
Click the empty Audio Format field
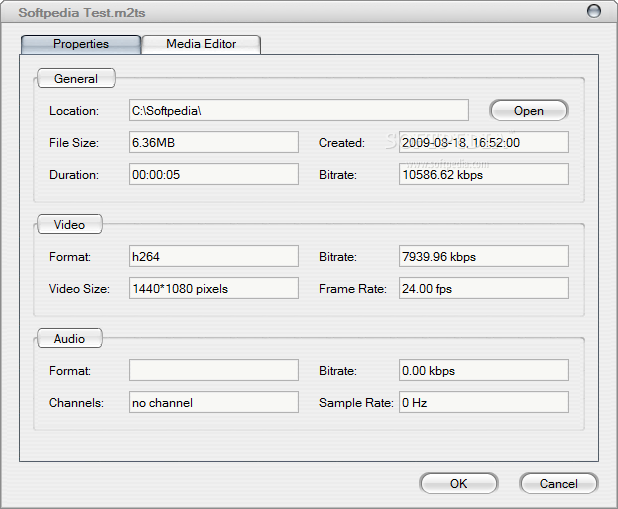coord(214,370)
